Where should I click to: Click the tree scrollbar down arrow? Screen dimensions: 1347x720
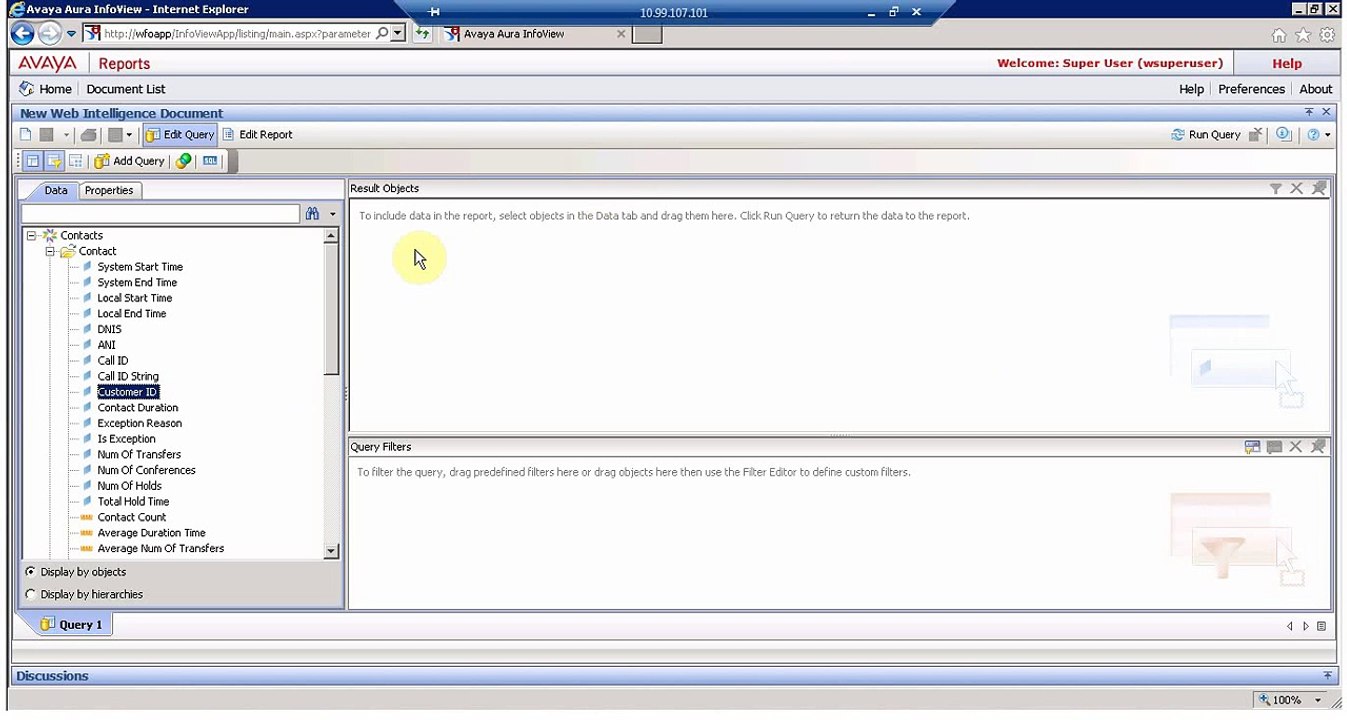[331, 551]
